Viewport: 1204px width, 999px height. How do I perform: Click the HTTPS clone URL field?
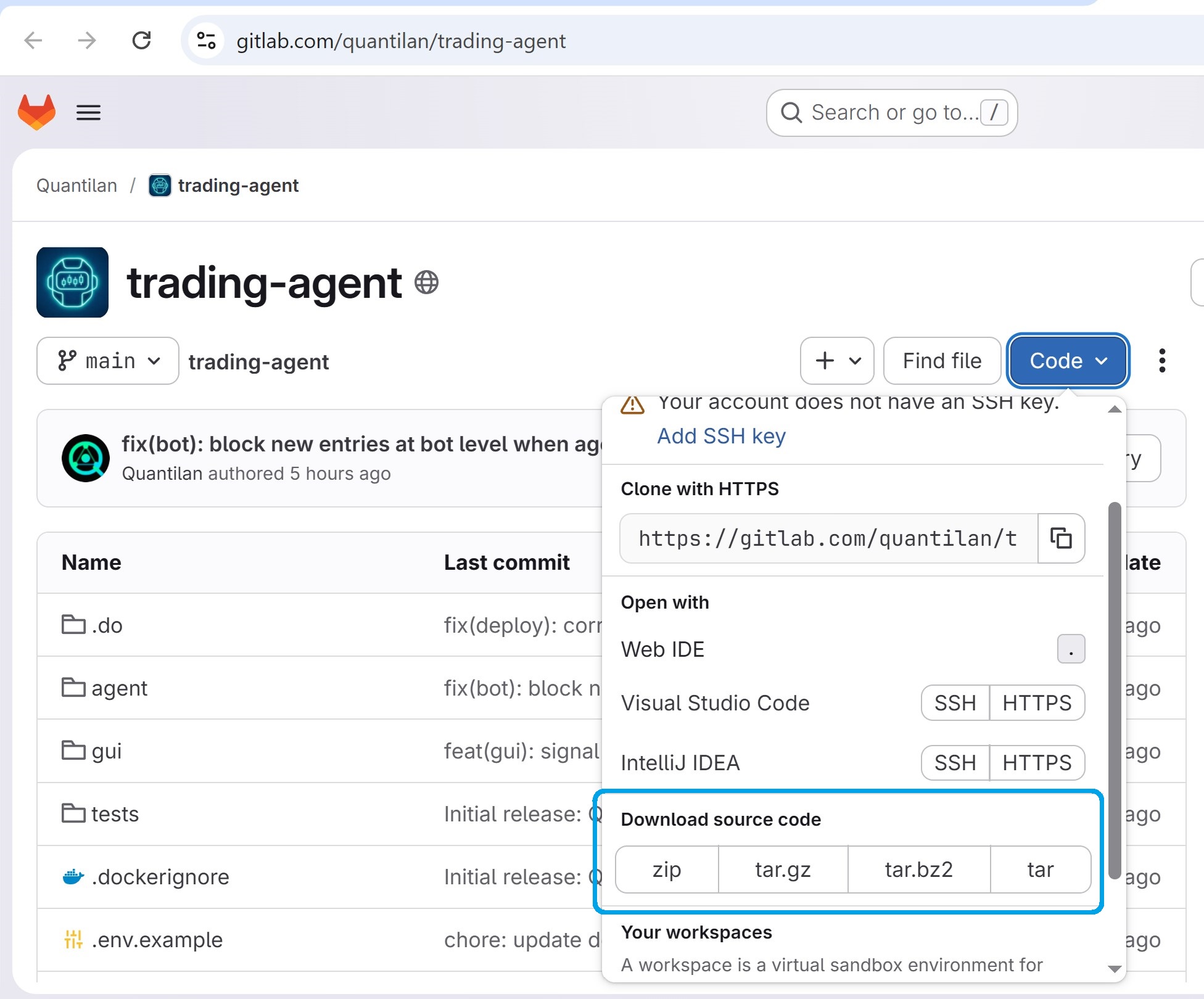tap(829, 538)
